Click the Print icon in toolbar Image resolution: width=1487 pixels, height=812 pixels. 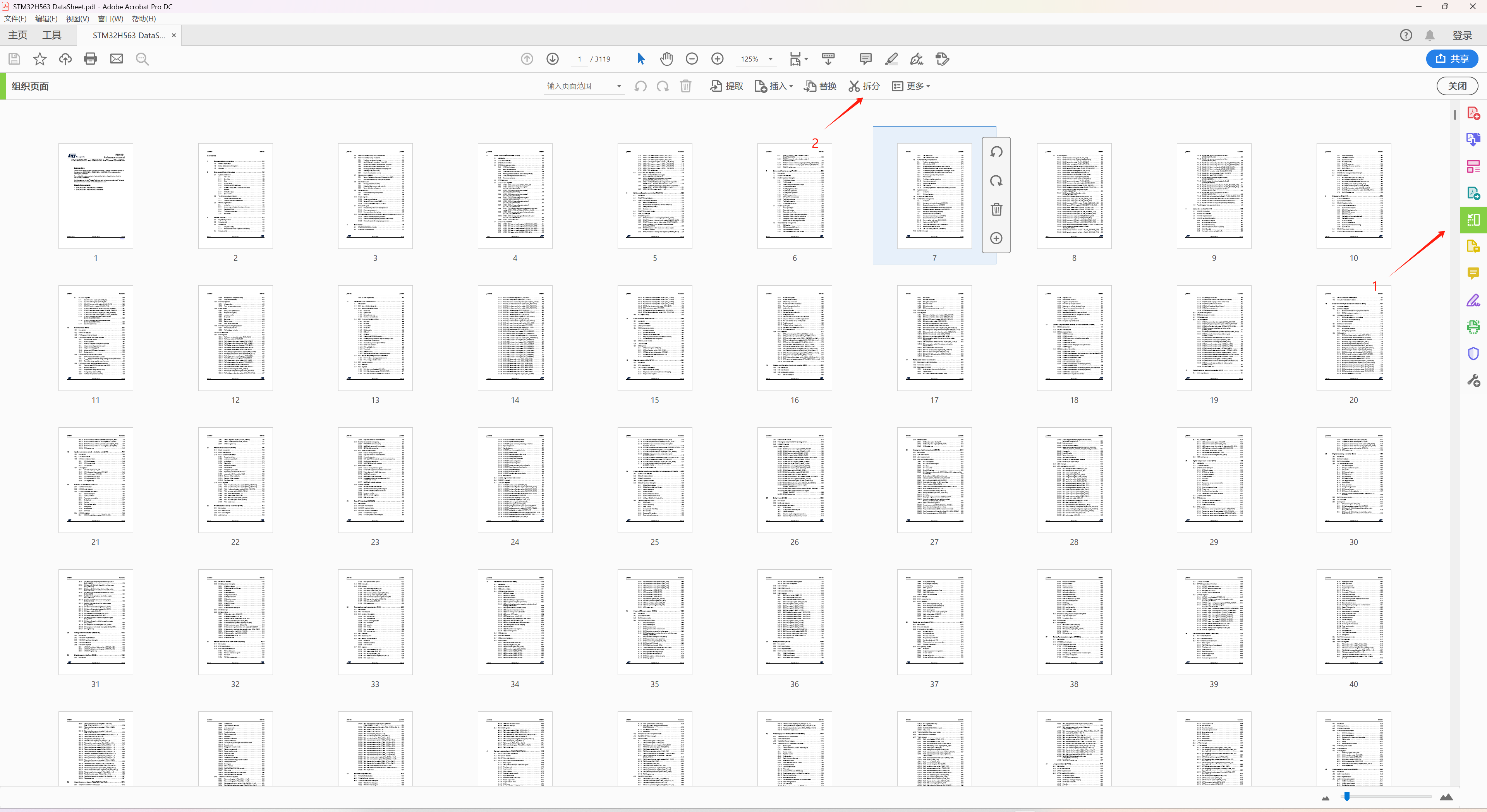click(91, 59)
